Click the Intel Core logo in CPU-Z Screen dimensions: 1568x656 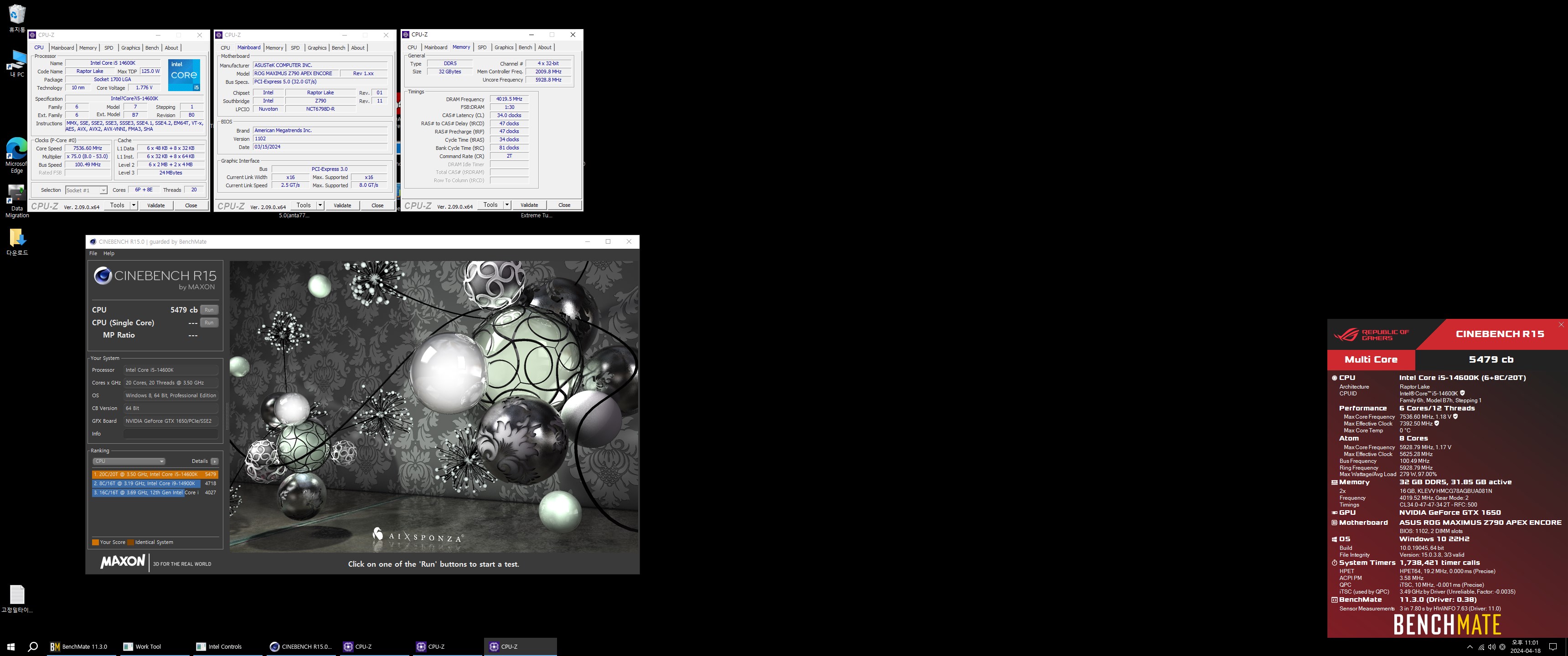click(x=184, y=75)
